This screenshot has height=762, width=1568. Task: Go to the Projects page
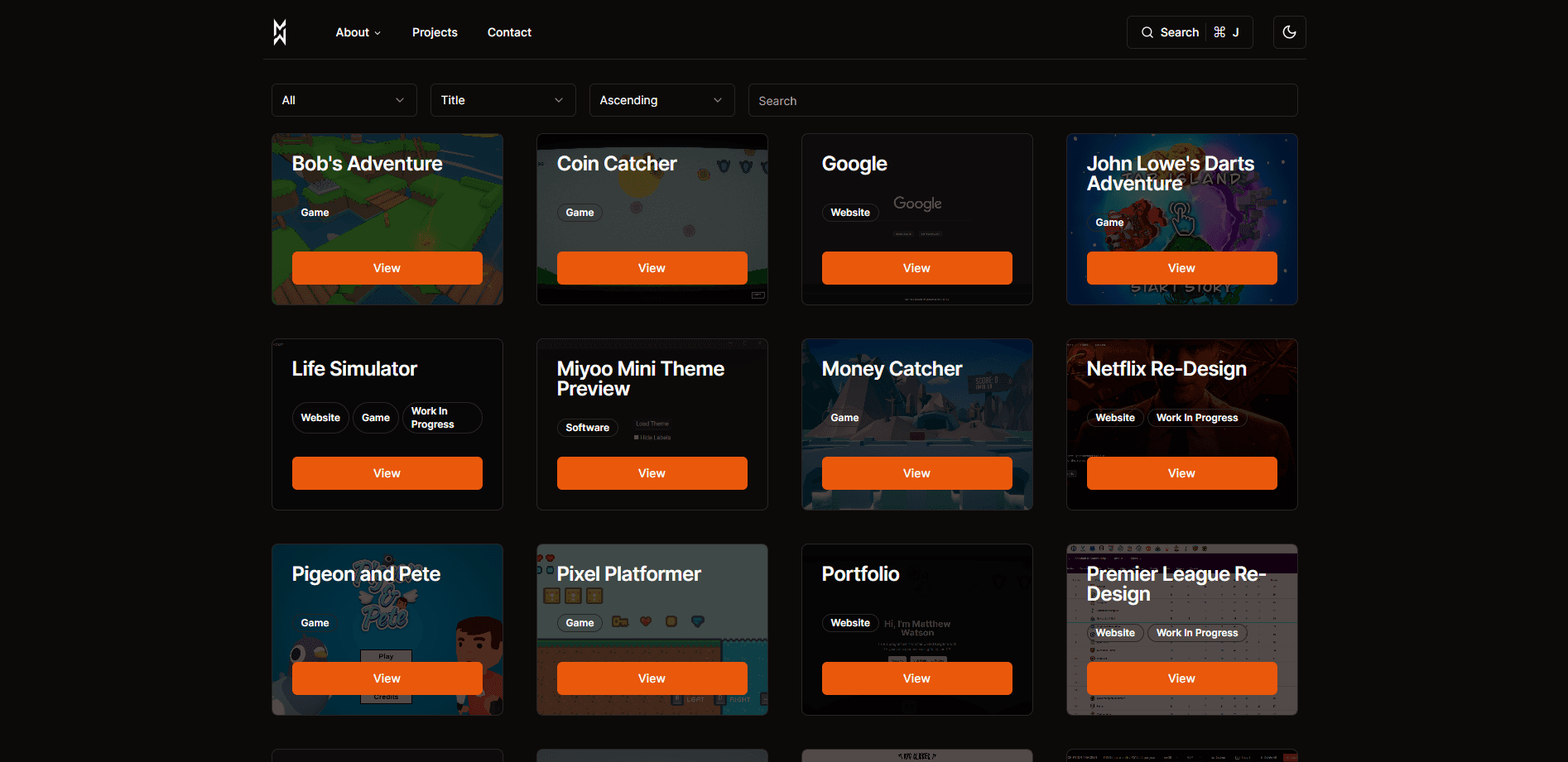[435, 32]
